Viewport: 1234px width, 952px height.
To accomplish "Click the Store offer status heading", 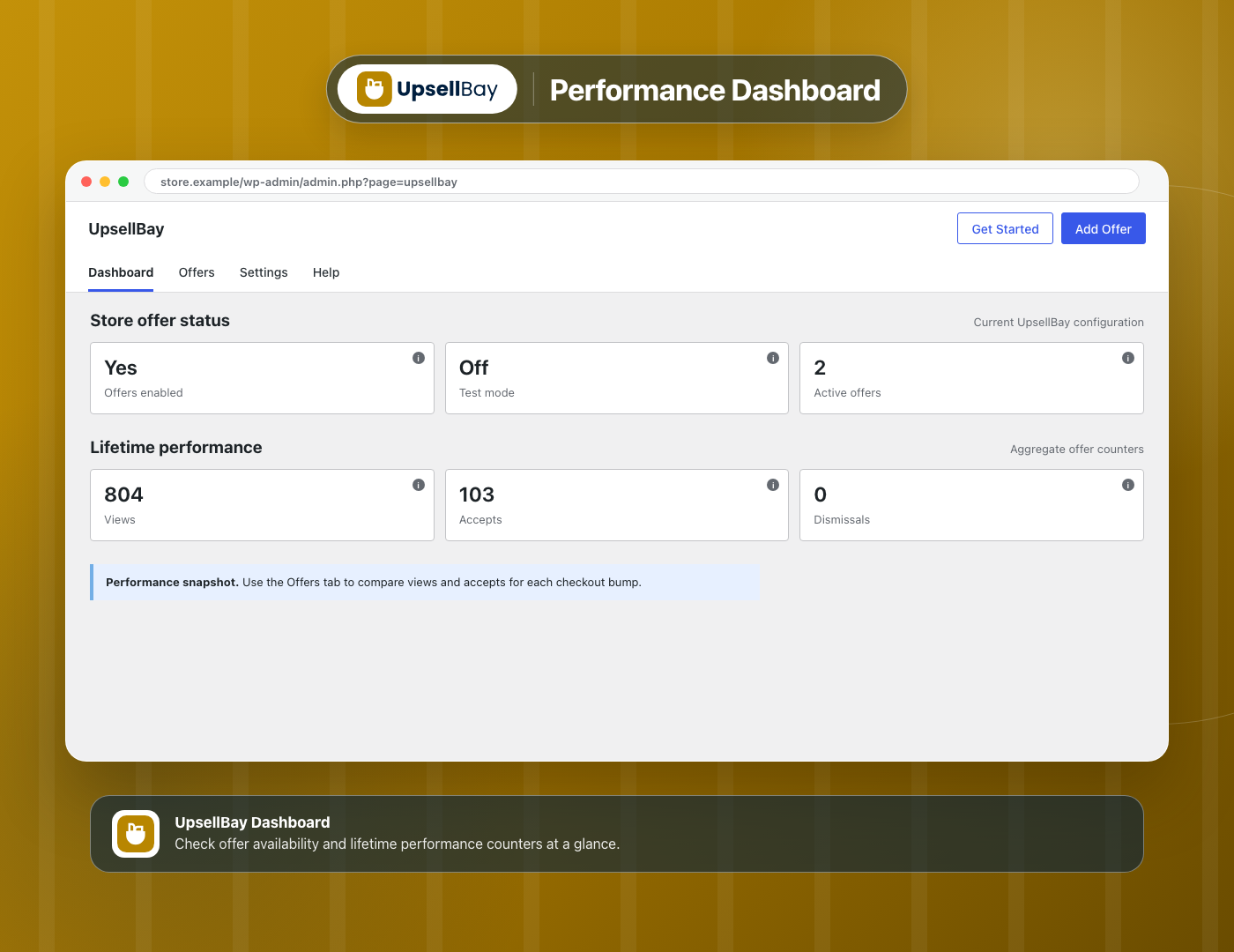I will (160, 321).
